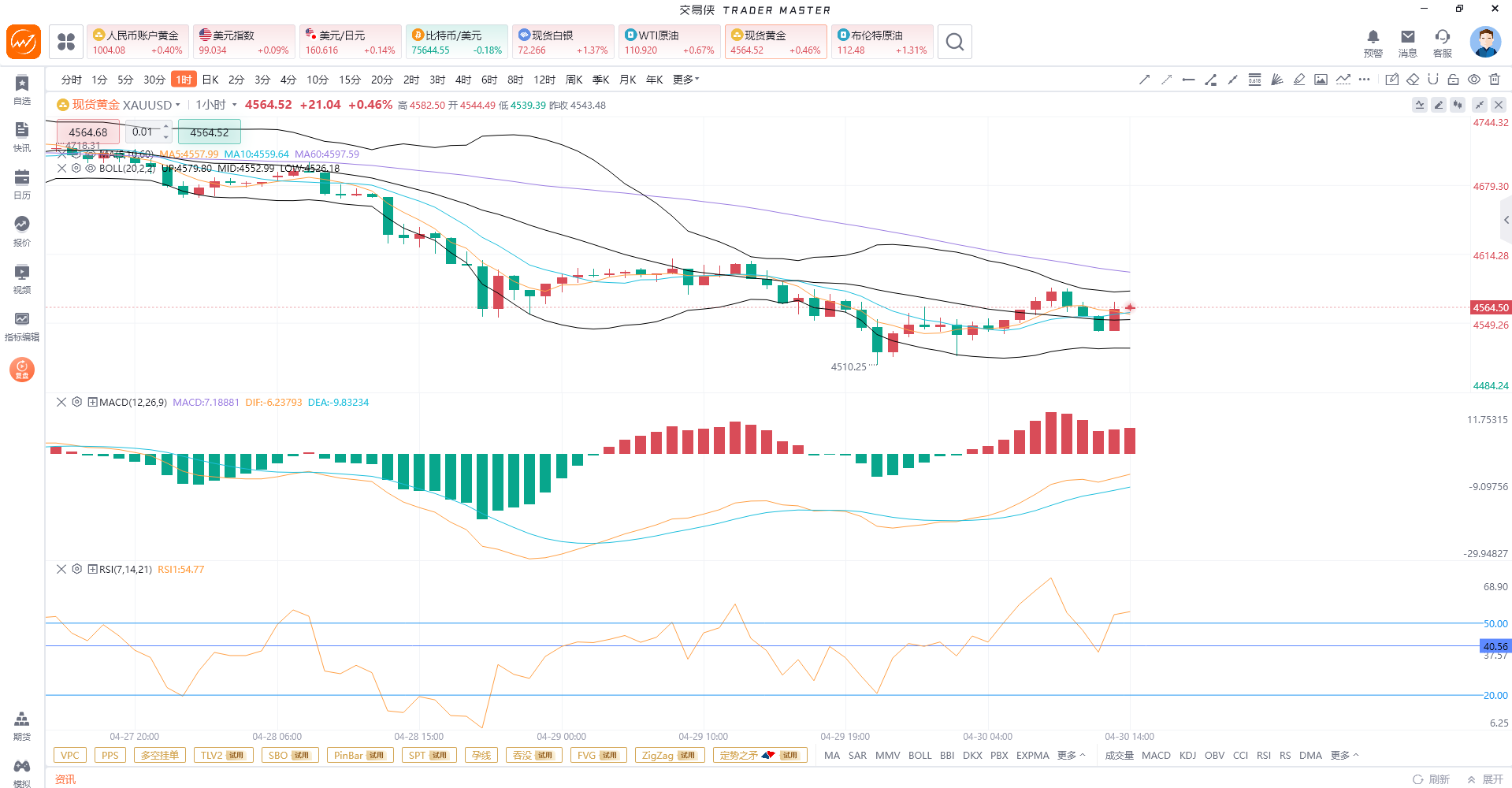This screenshot has width=1512, height=788.
Task: Select the eraser drawing tool
Action: coord(1413,80)
